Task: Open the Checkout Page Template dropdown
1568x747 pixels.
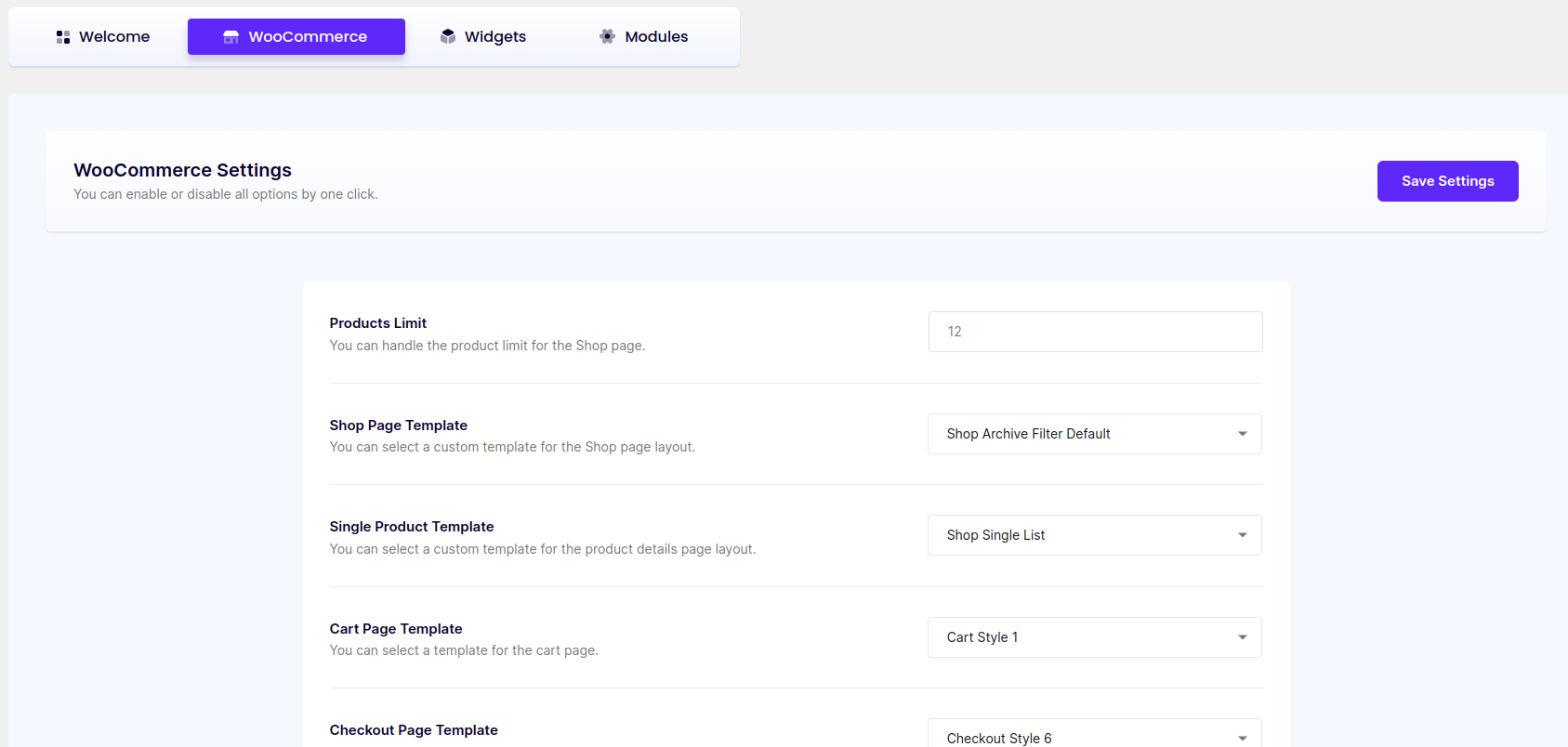Action: pyautogui.click(x=1095, y=734)
